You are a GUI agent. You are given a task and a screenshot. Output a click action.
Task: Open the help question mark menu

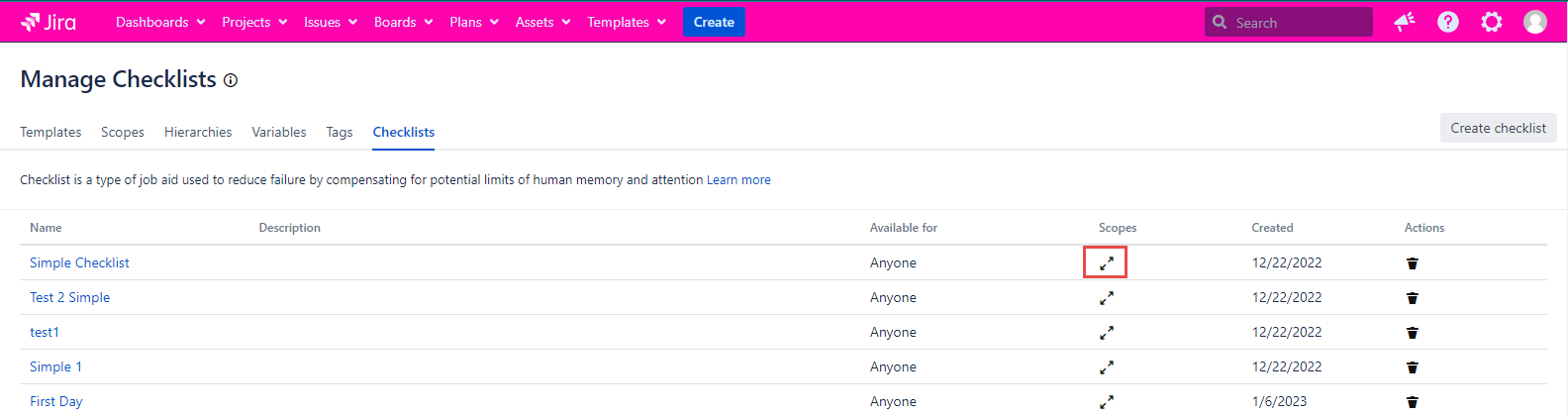click(x=1447, y=22)
